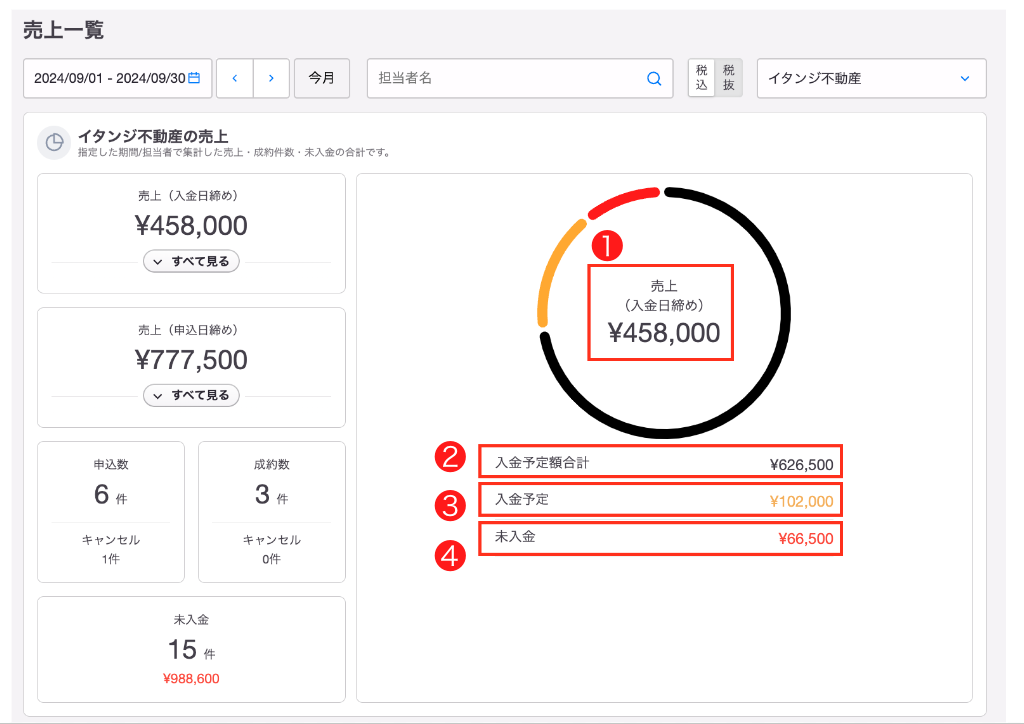Click the イタンジ不動産の売上 section title
The width and height of the screenshot is (1024, 724).
153,136
